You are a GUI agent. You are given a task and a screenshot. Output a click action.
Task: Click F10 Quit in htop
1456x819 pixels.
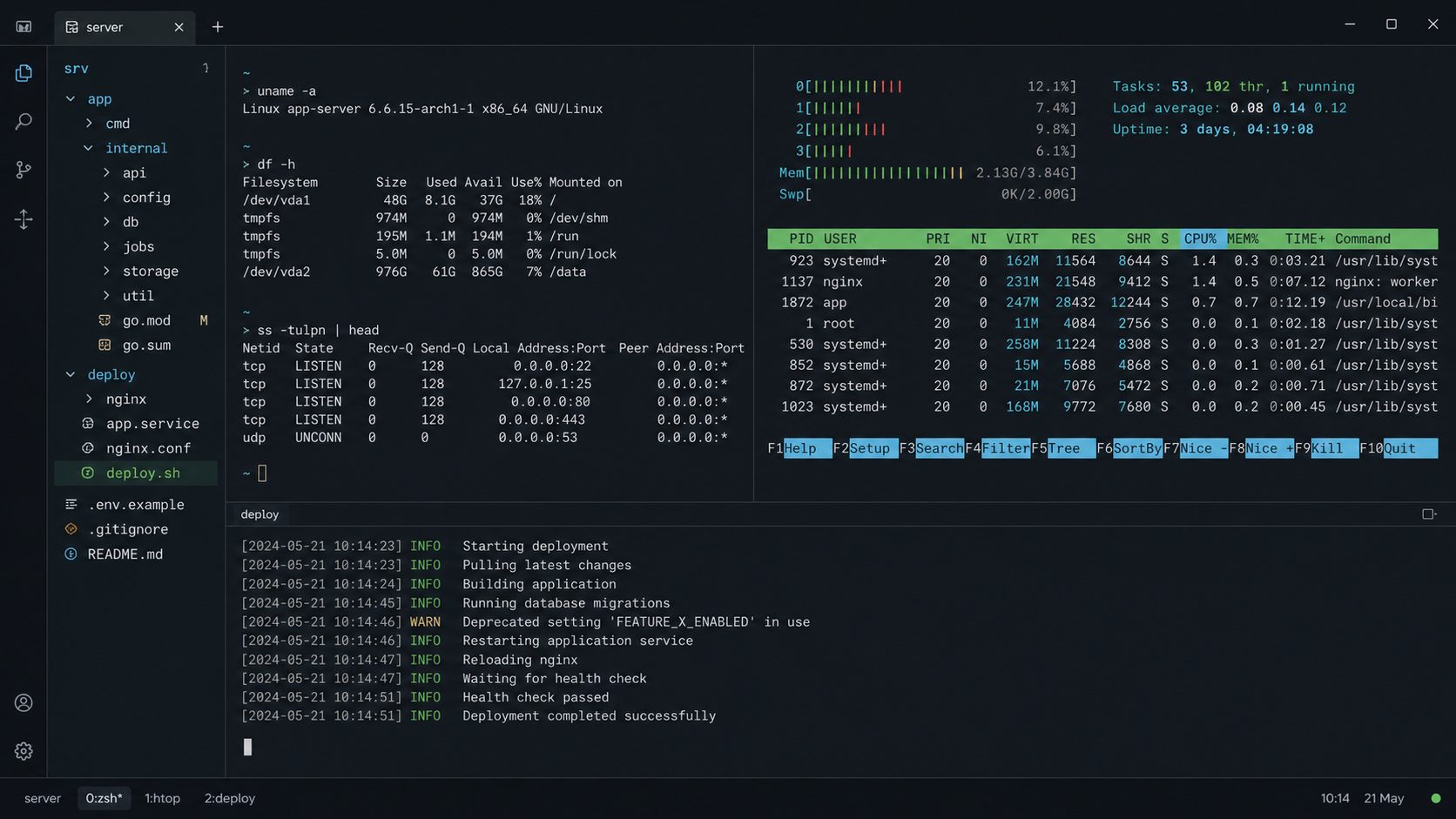(1399, 448)
